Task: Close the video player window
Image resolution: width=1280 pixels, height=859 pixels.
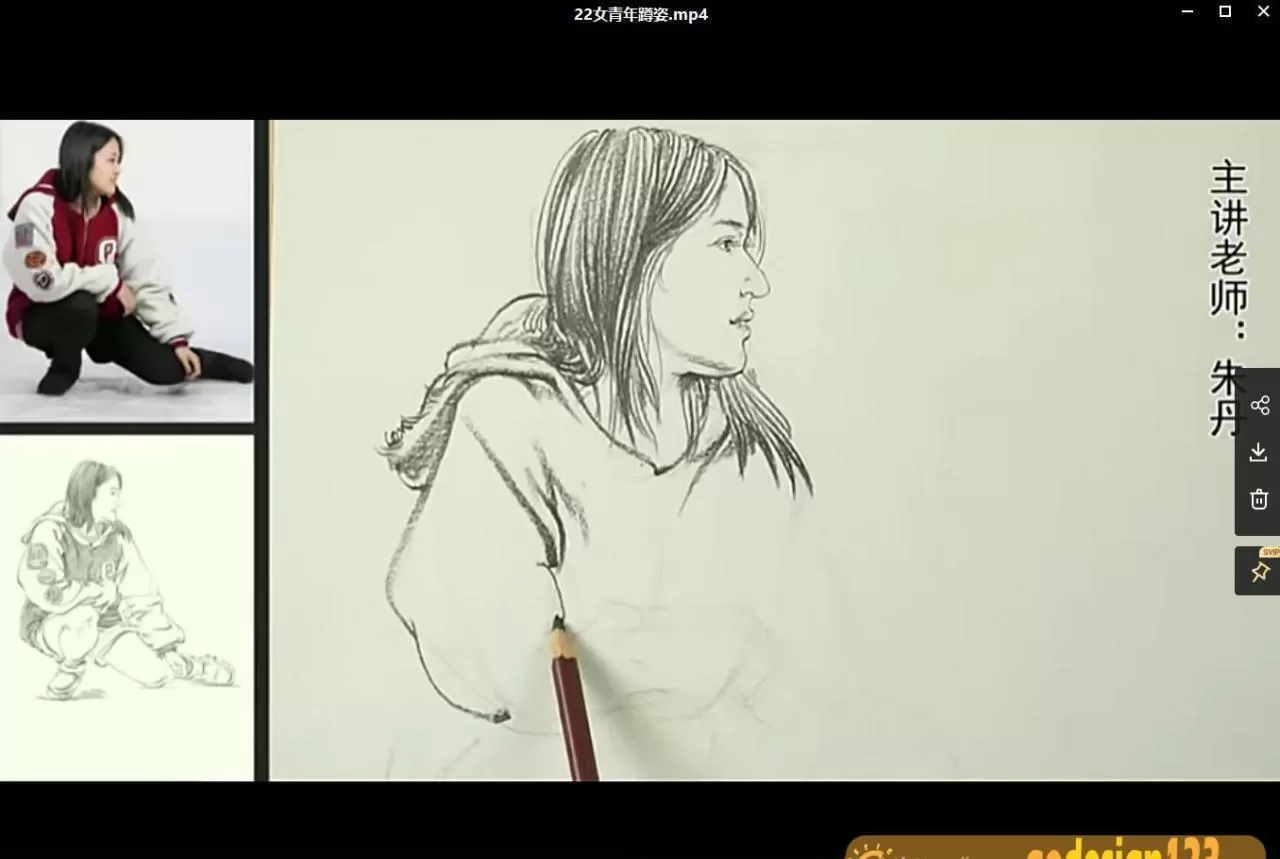Action: tap(1263, 12)
